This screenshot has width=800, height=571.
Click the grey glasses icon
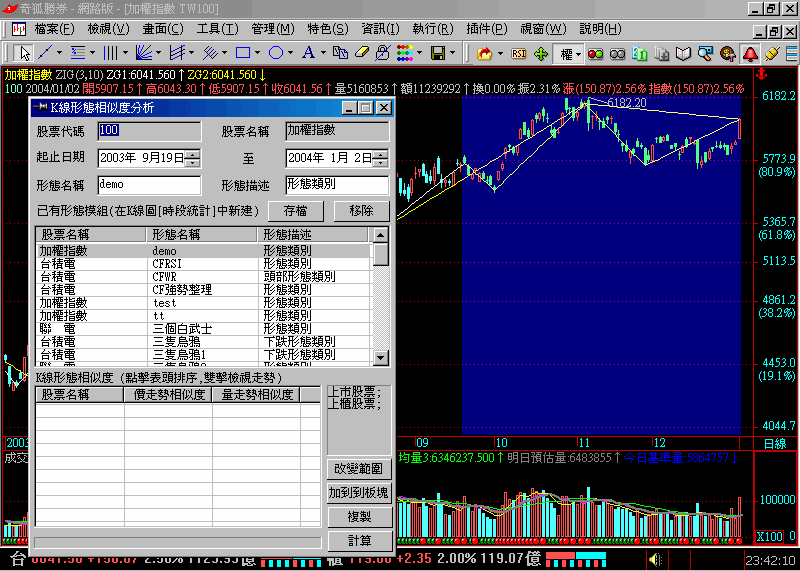click(617, 54)
